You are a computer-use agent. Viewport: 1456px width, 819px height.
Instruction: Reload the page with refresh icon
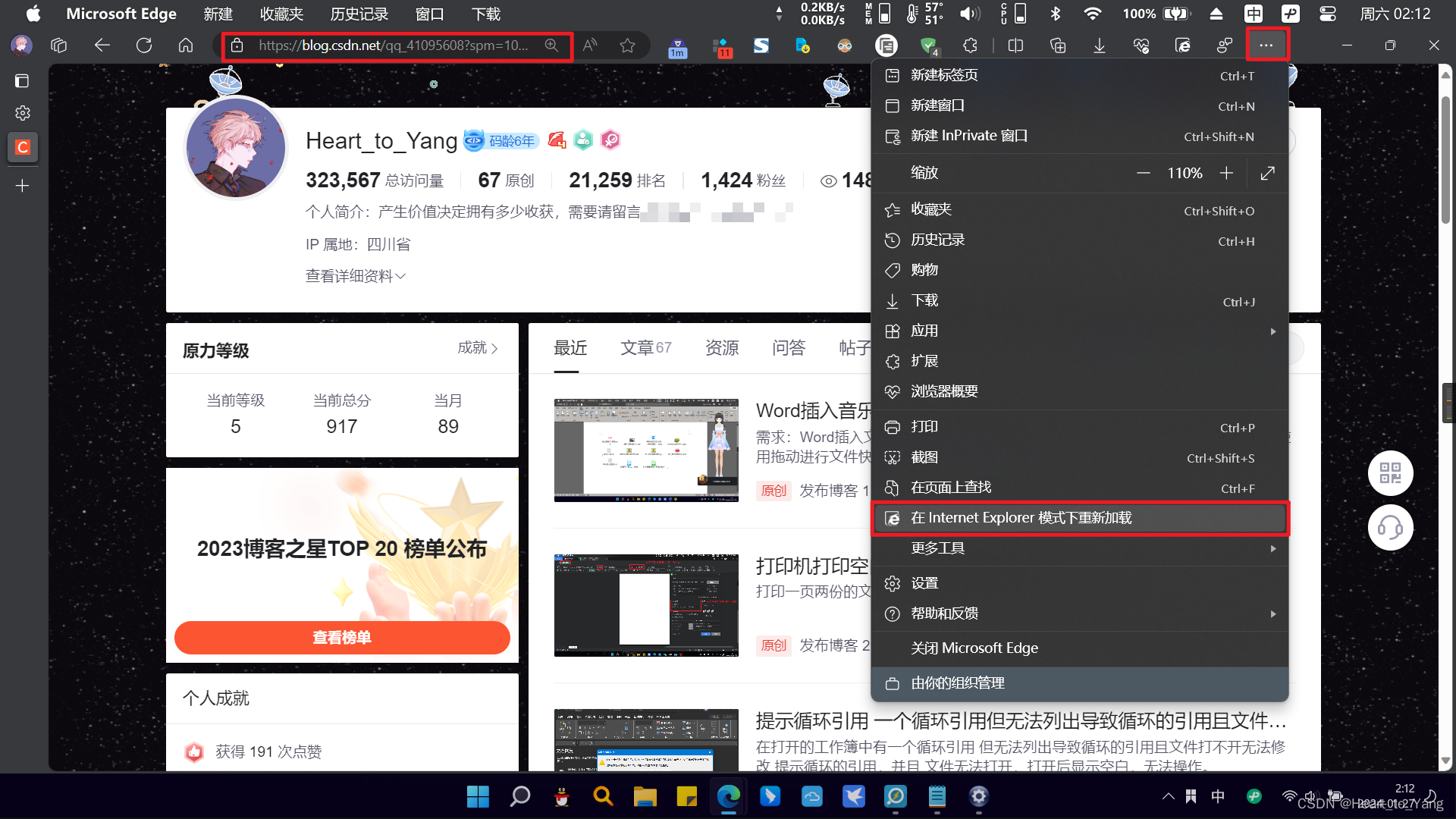[x=144, y=45]
